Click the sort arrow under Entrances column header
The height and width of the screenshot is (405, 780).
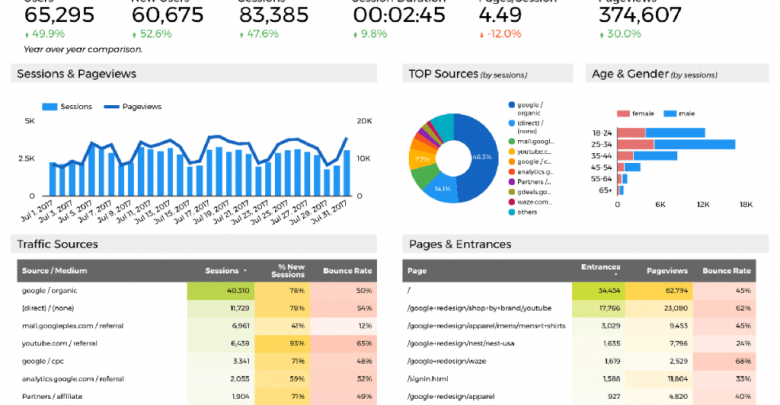[616, 275]
